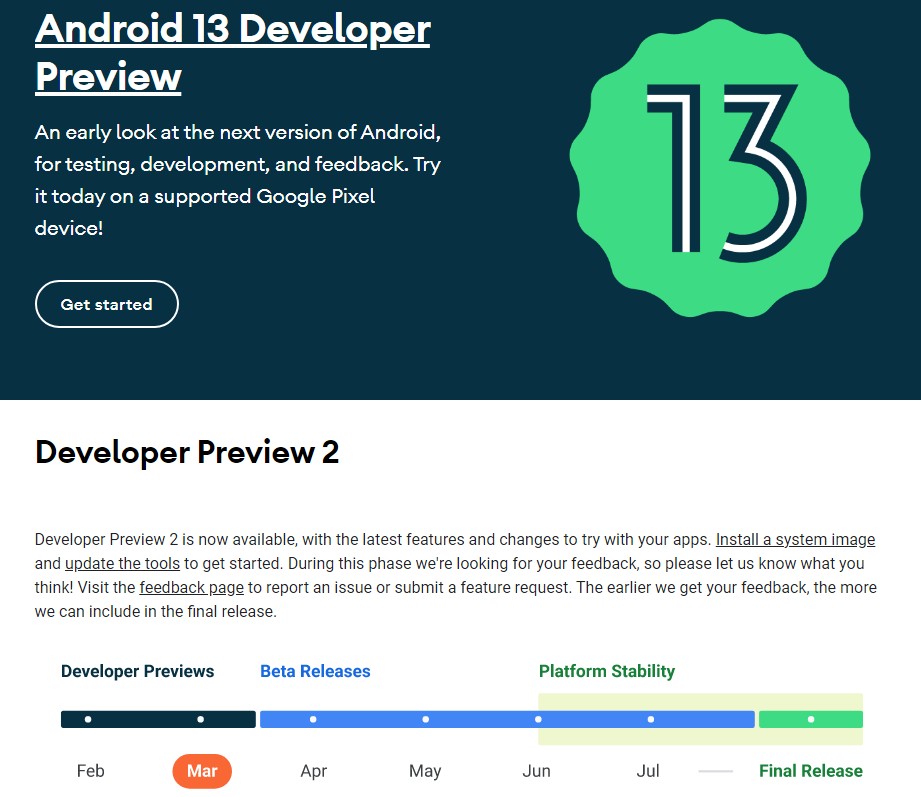The height and width of the screenshot is (797, 921).
Task: Follow the update the tools link
Action: coord(122,564)
